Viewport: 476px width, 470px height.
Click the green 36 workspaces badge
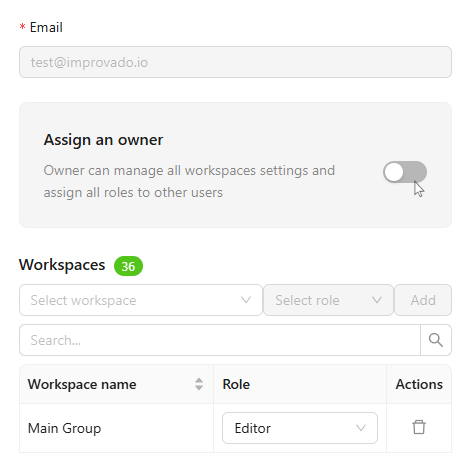coord(128,266)
